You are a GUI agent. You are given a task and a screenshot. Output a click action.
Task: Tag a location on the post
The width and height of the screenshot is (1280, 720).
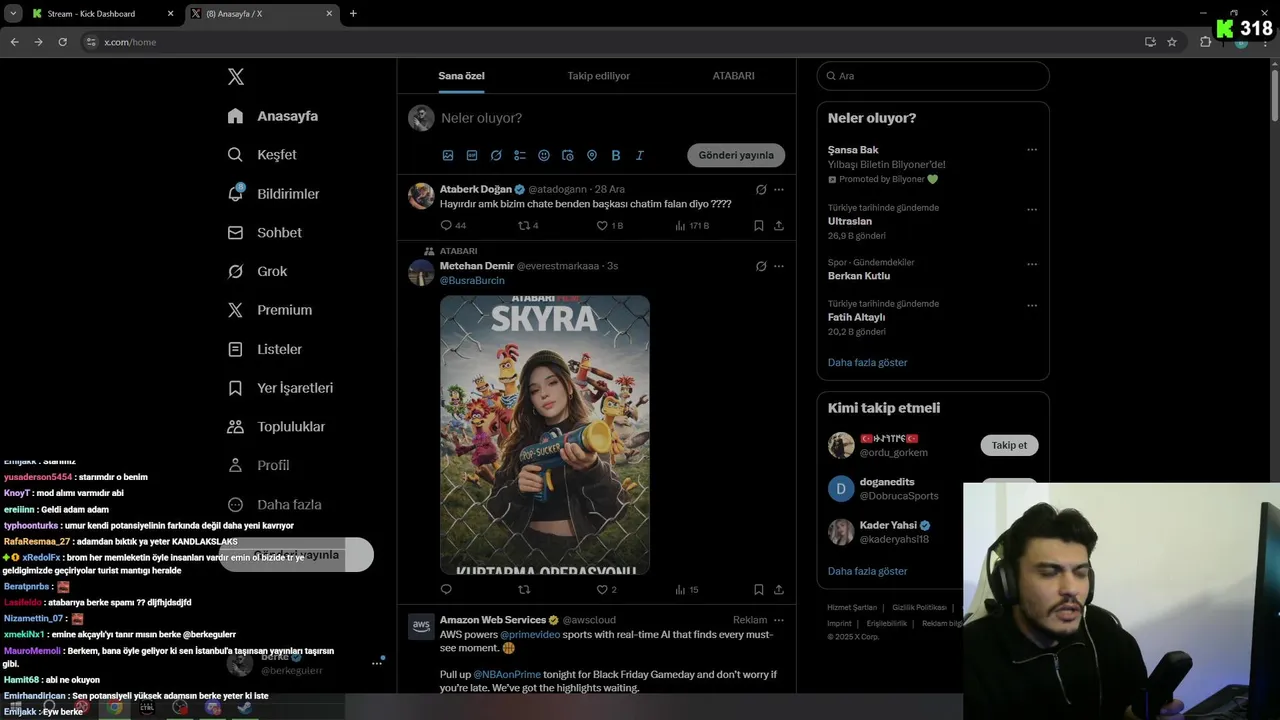[592, 156]
